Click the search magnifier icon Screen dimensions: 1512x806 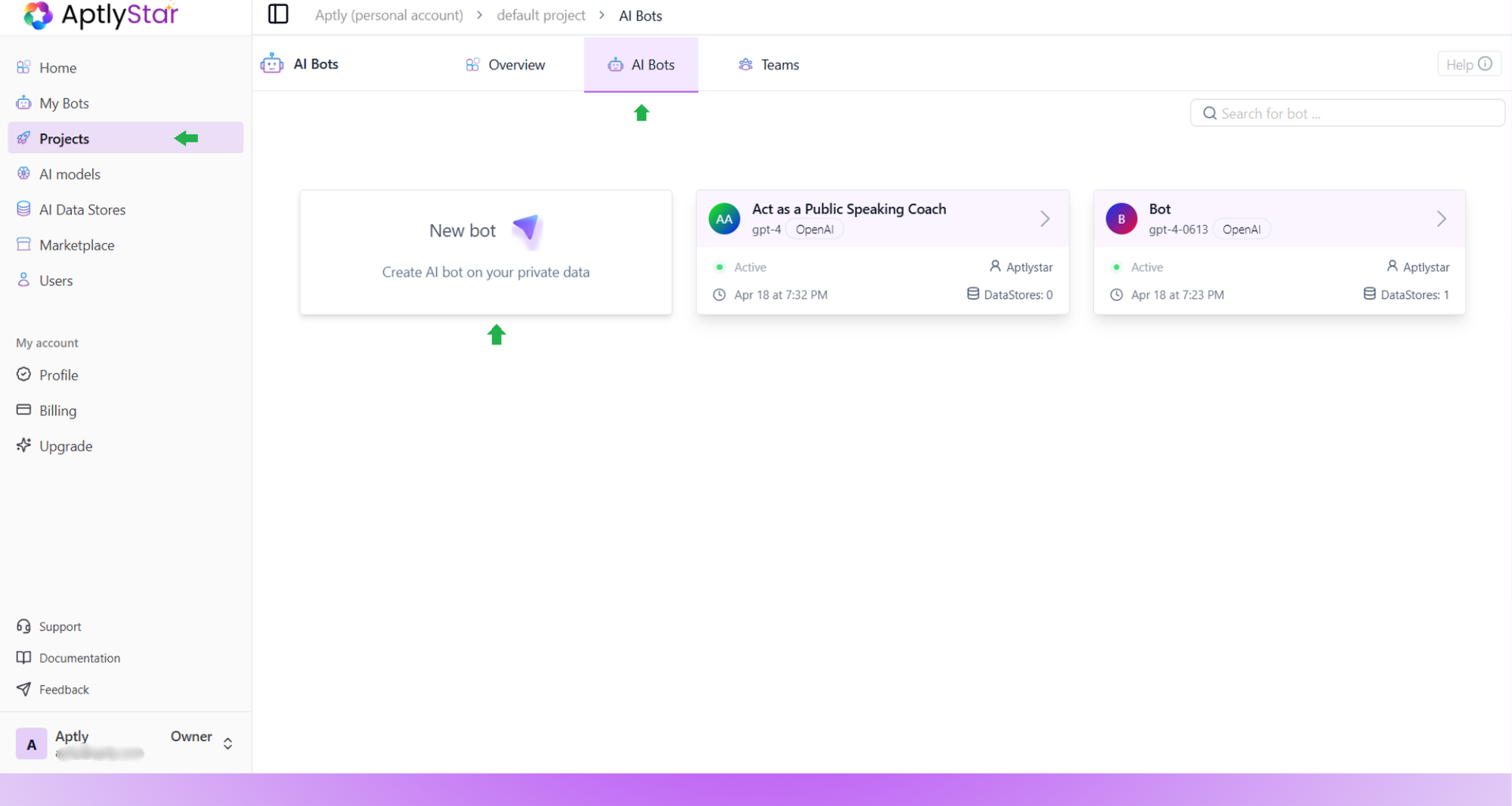(1210, 113)
